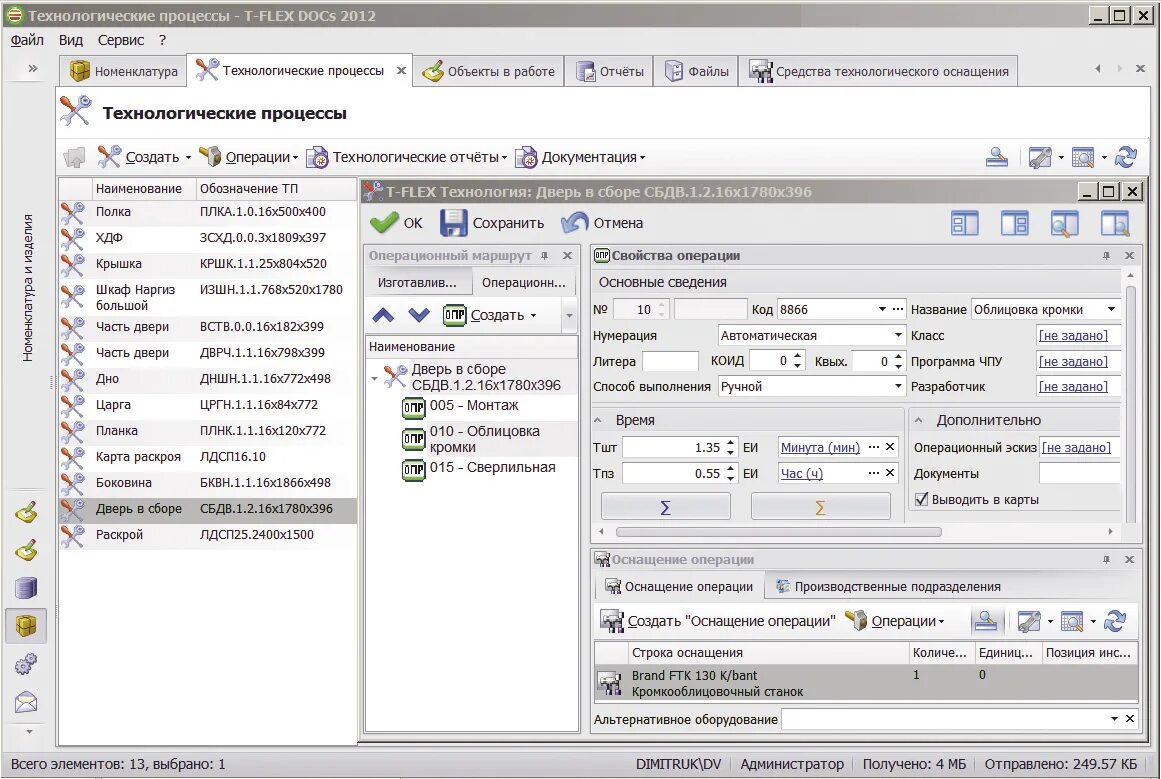Switch to the Объекты в работе tab
Screen dimensions: 1161x779
coord(488,71)
